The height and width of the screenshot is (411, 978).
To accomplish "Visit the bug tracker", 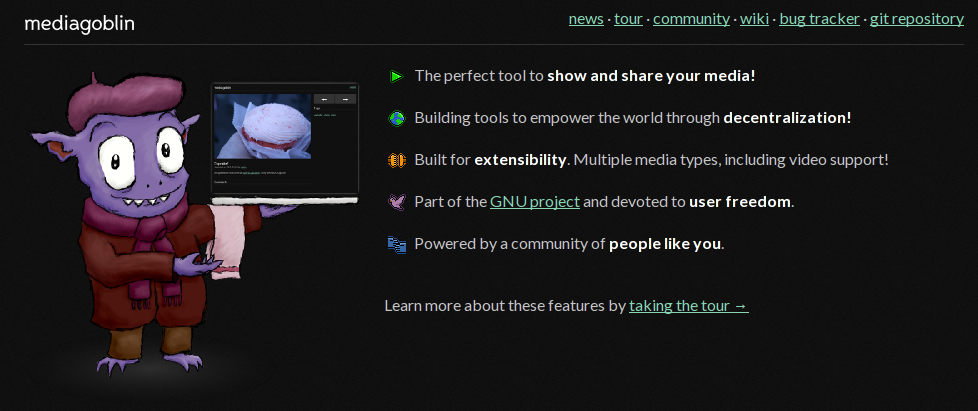I will click(x=820, y=19).
